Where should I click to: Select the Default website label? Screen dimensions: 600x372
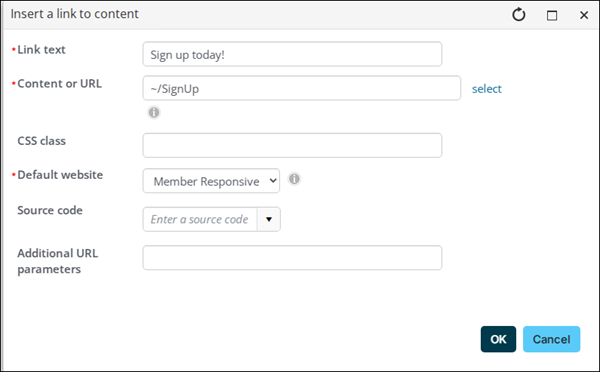tap(60, 175)
